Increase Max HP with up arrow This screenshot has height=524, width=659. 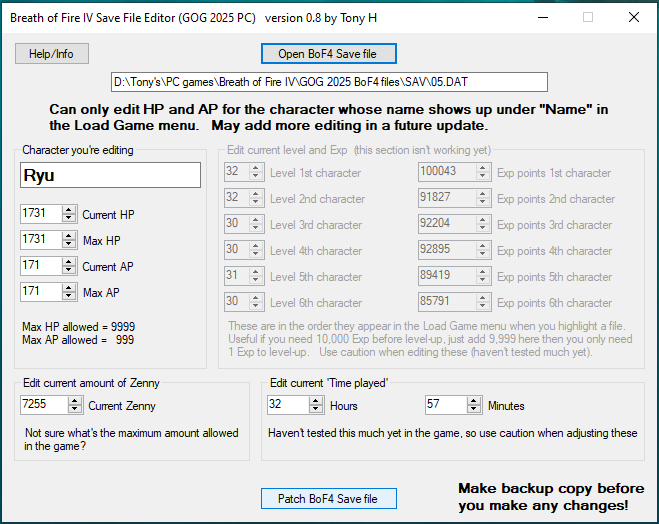click(69, 235)
